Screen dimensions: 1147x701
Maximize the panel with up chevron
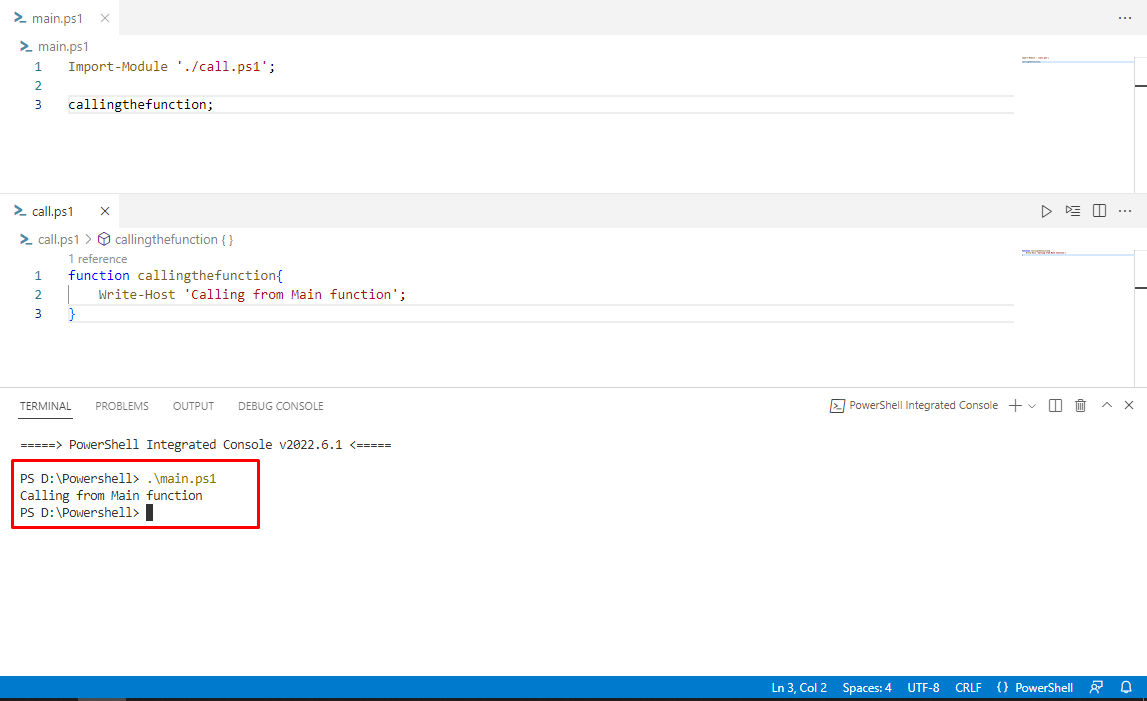click(1107, 405)
